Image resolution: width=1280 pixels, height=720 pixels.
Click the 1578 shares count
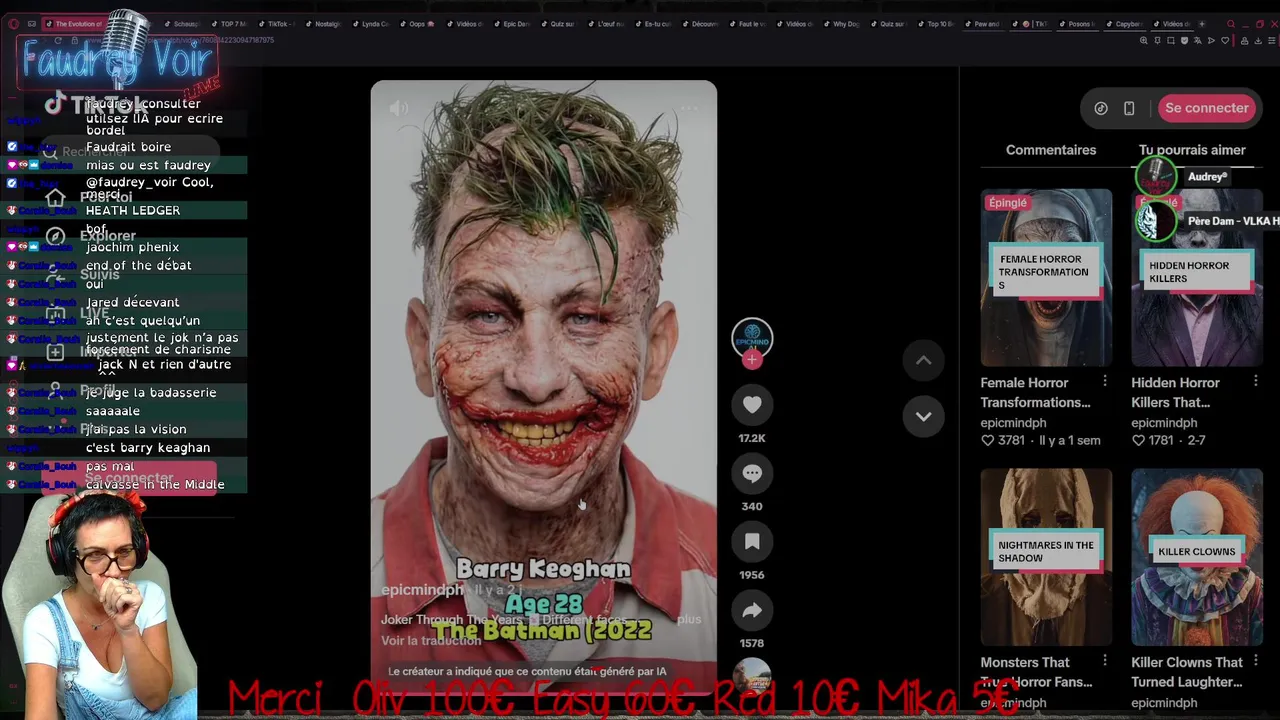click(x=752, y=643)
